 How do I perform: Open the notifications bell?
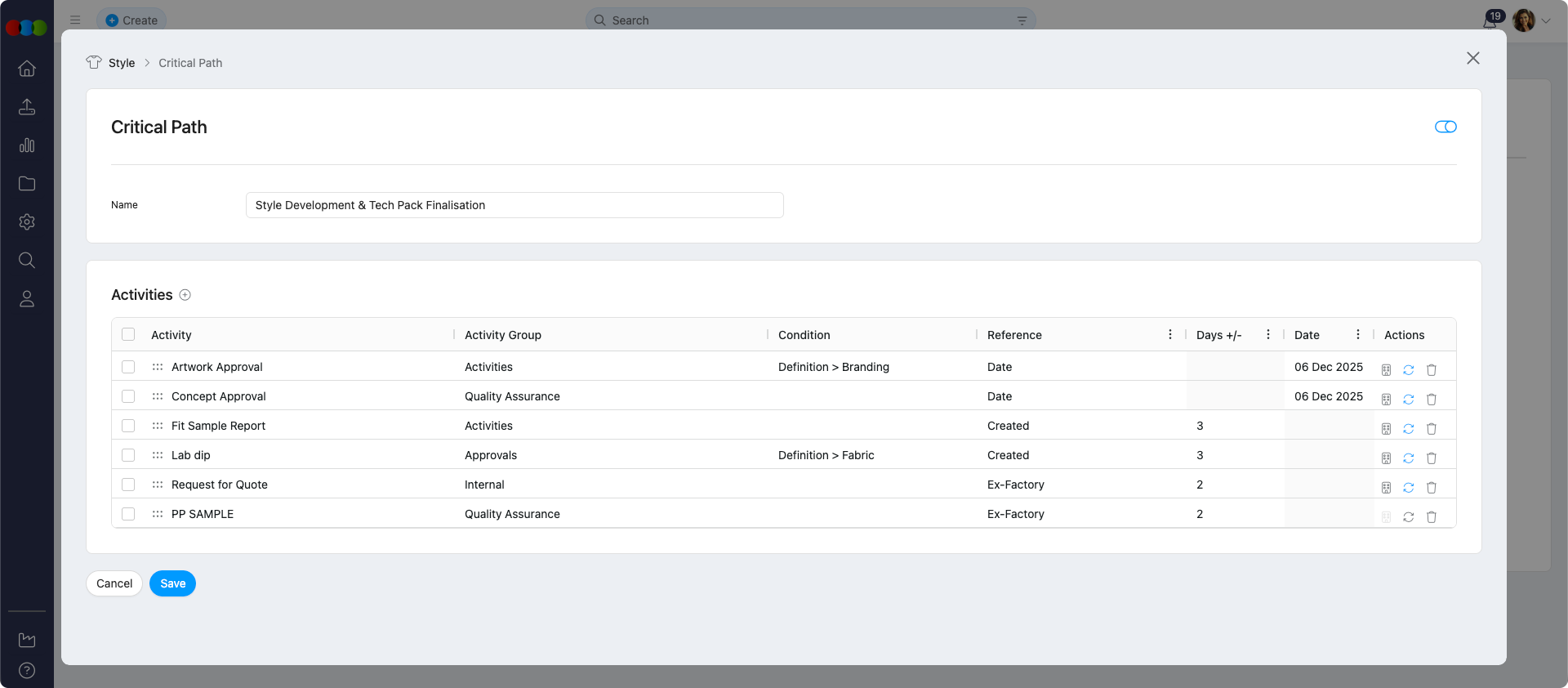click(1490, 21)
